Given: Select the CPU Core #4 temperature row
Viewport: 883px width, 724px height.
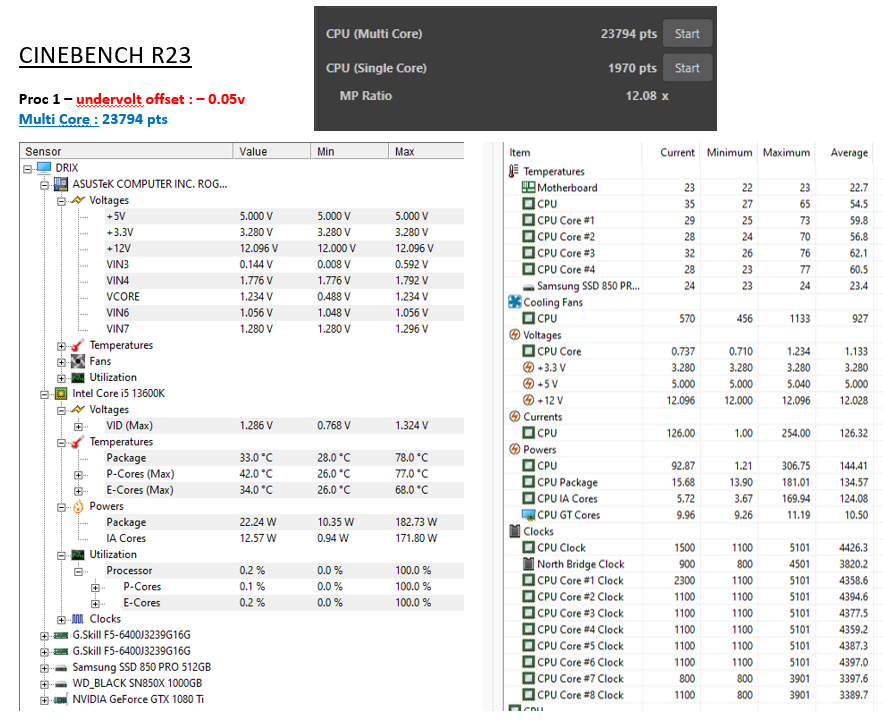Looking at the screenshot, I should 688,269.
